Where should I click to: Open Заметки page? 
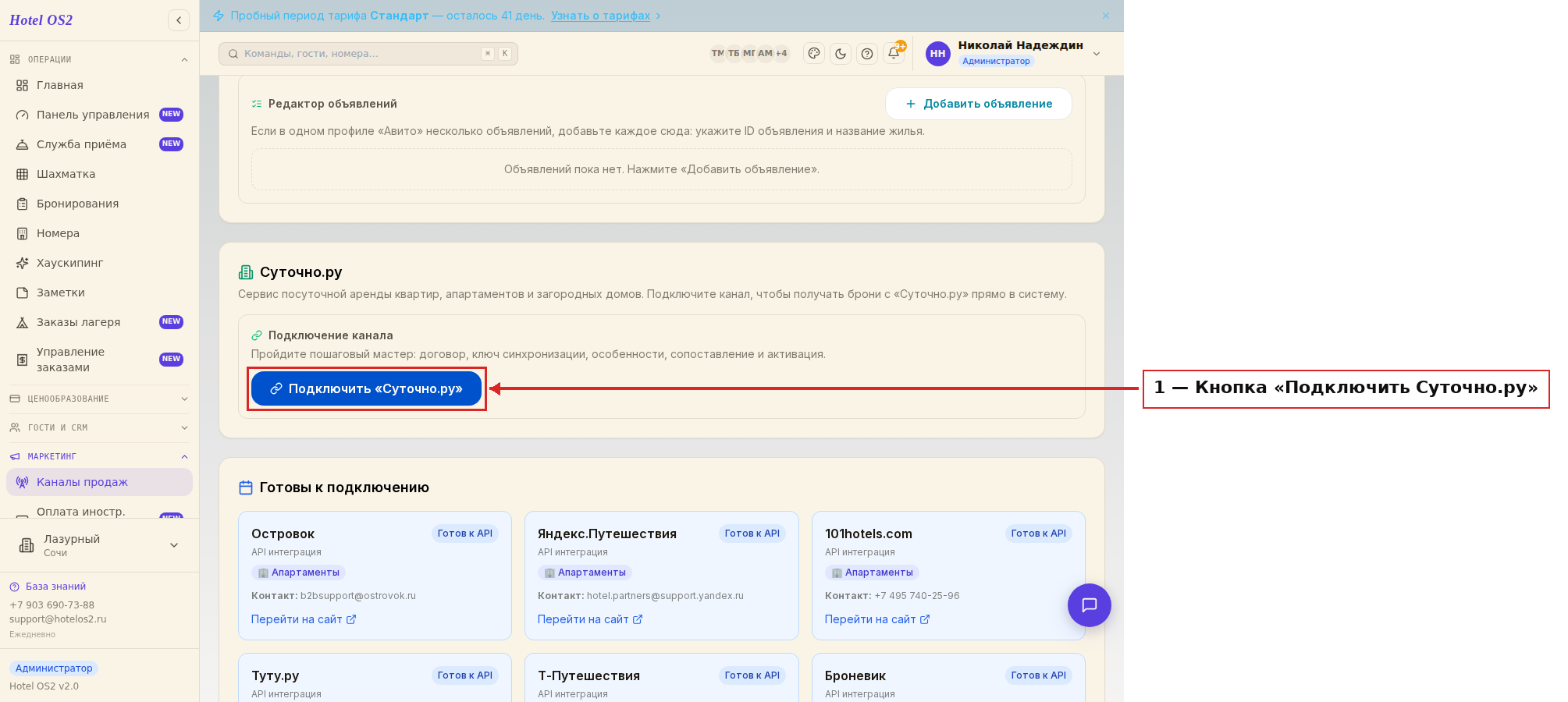coord(99,292)
